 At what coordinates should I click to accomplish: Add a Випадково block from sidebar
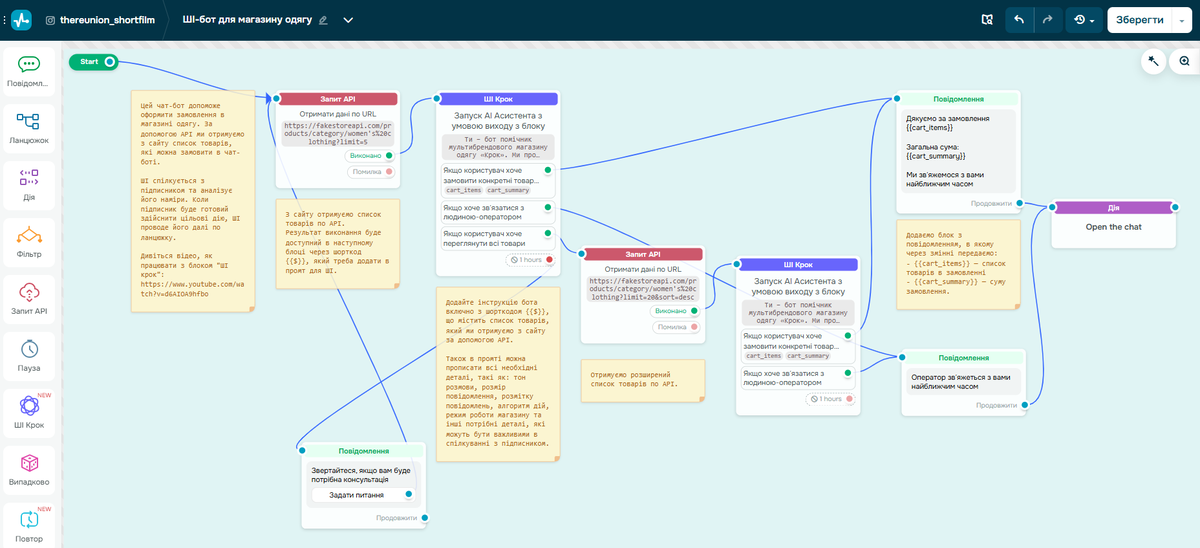pyautogui.click(x=29, y=471)
